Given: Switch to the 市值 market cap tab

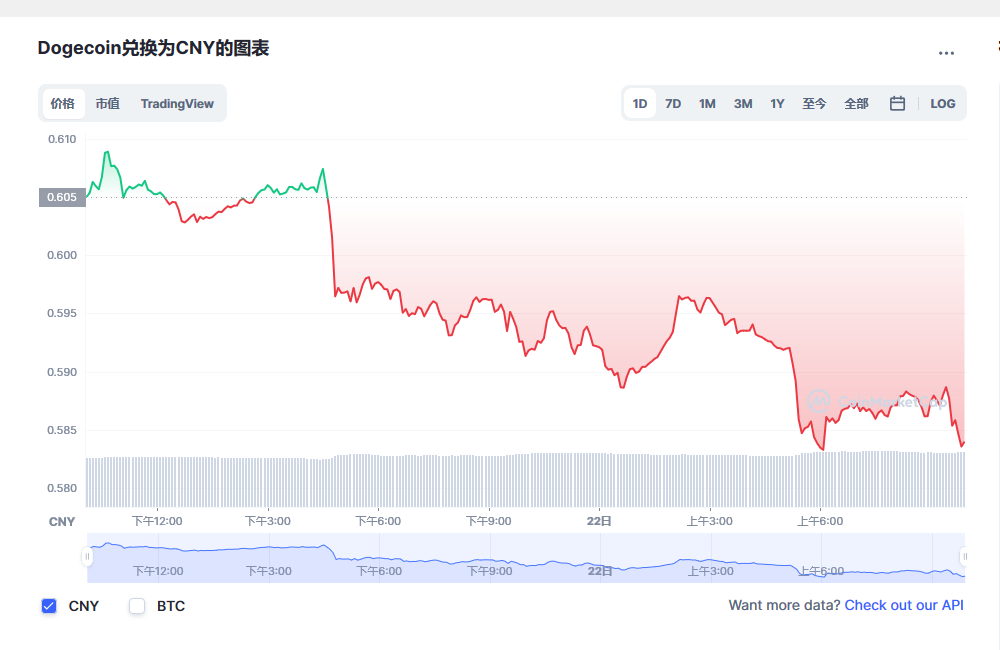Looking at the screenshot, I should 108,103.
